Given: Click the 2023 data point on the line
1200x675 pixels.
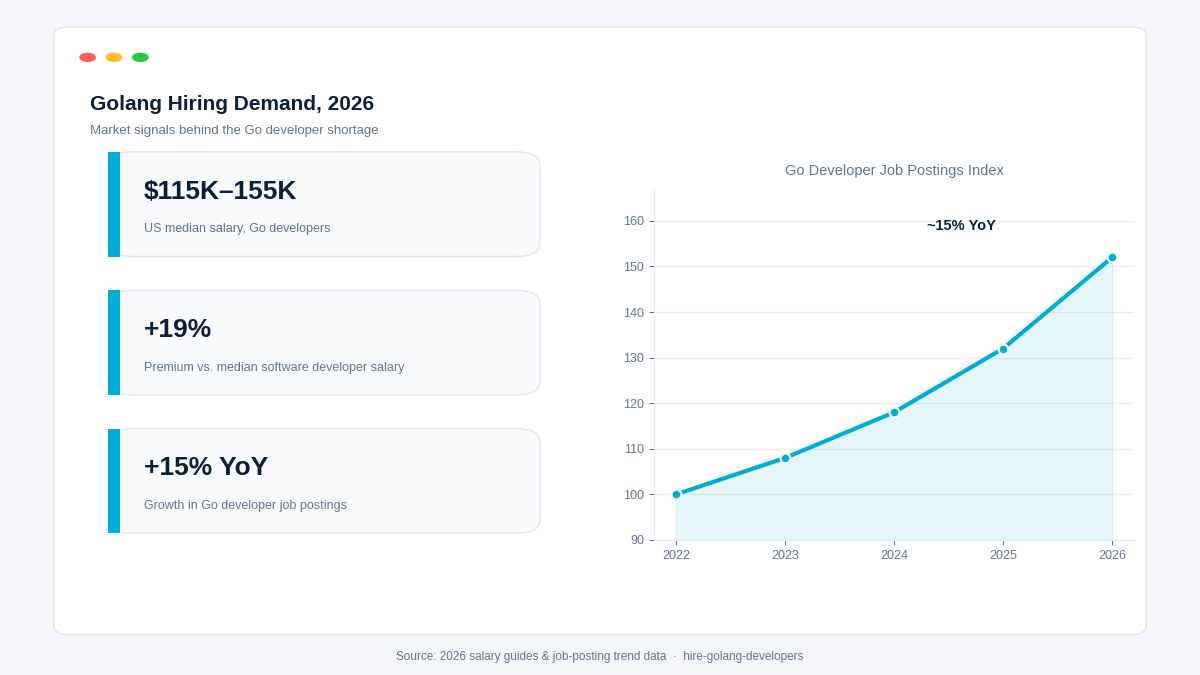Looking at the screenshot, I should tap(785, 458).
